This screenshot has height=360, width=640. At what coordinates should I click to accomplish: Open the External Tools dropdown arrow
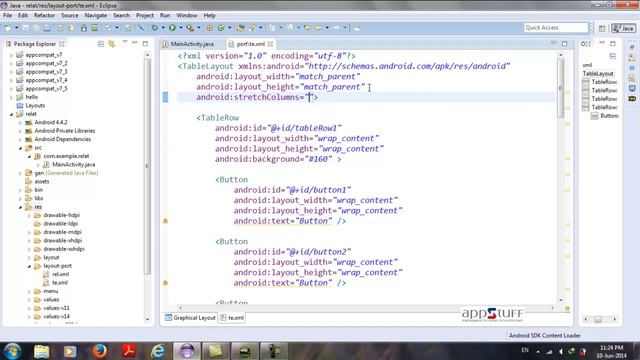tap(199, 28)
